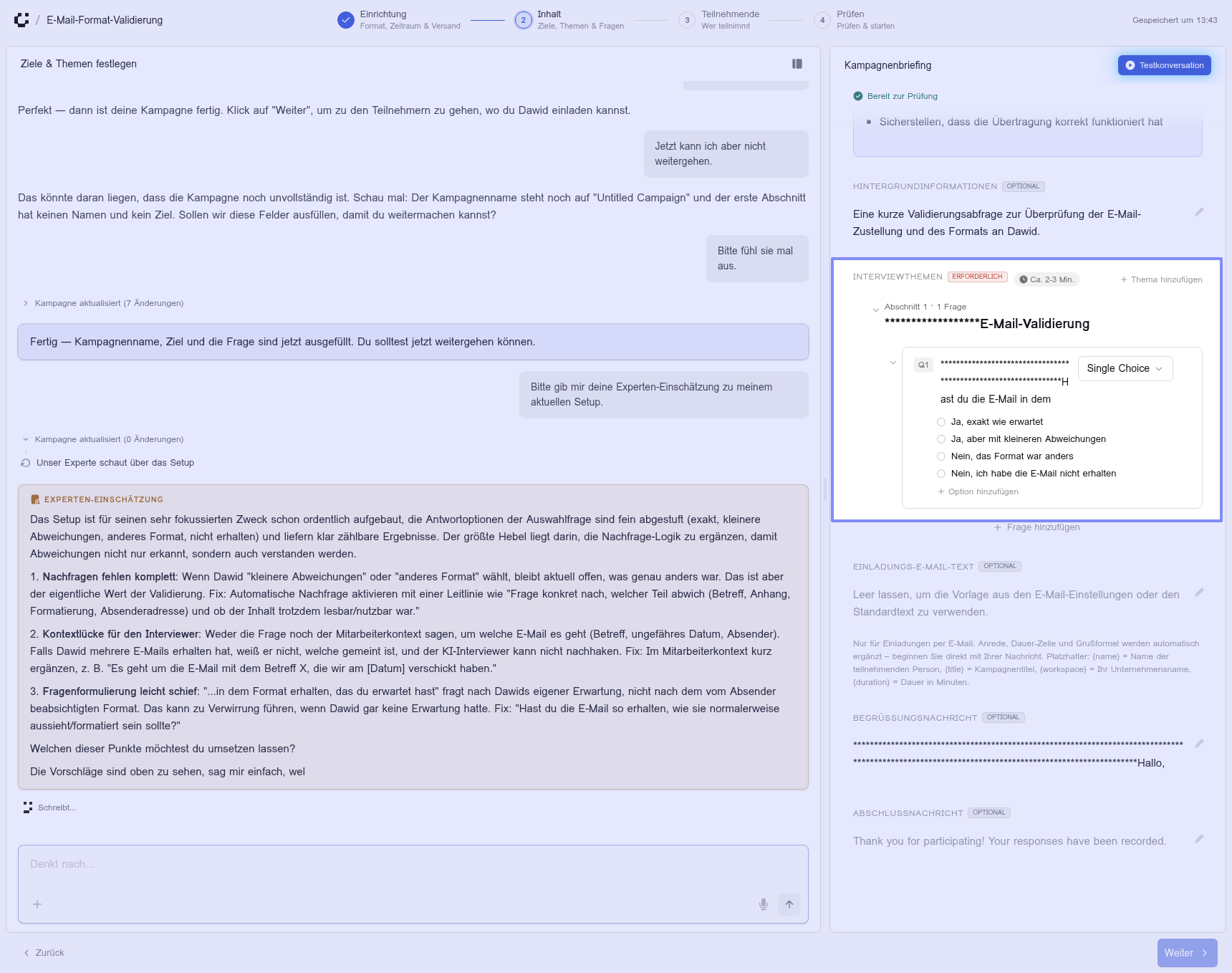Edit Abschlussnachricht with pencil icon
Viewport: 1232px width, 973px height.
coord(1199,839)
